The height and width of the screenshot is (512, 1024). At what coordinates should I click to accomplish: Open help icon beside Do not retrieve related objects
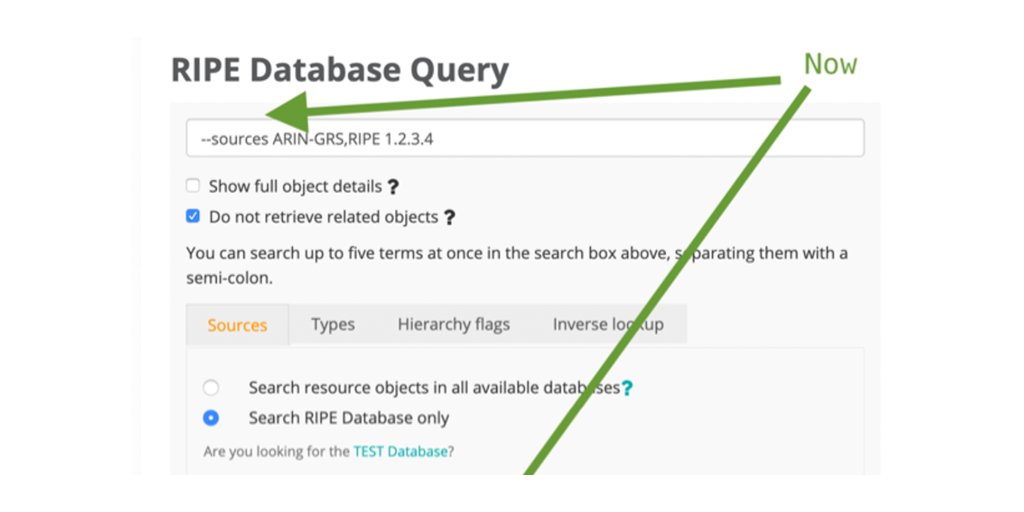(x=449, y=217)
